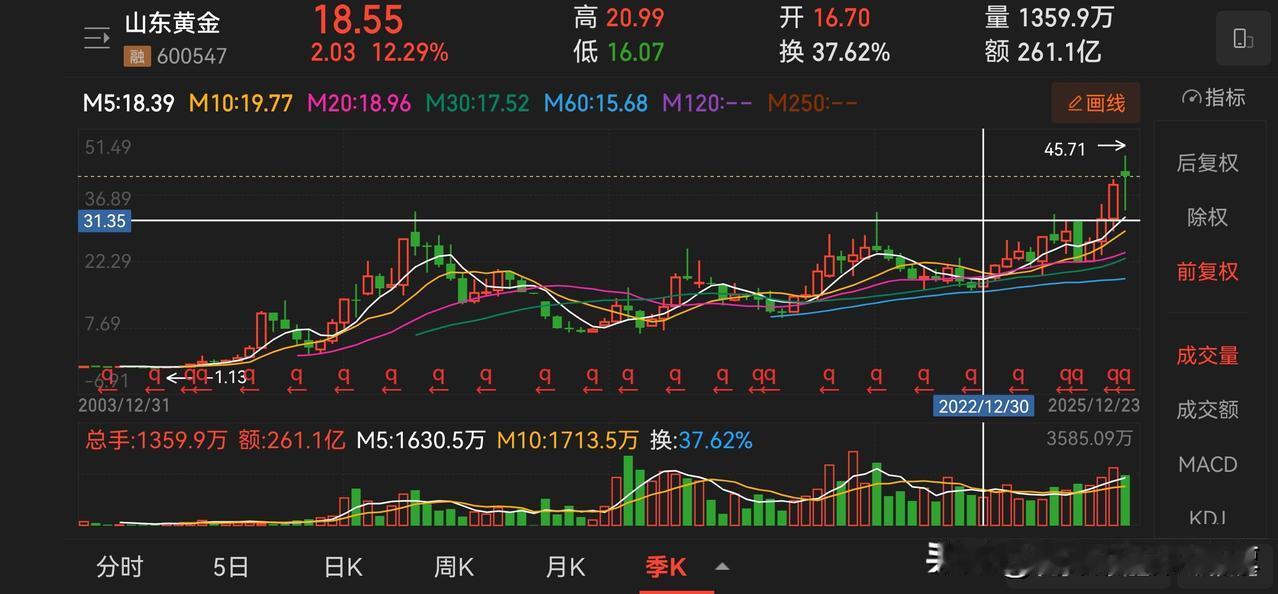Tap the M5:18.39 moving average label
The image size is (1278, 594).
click(128, 103)
